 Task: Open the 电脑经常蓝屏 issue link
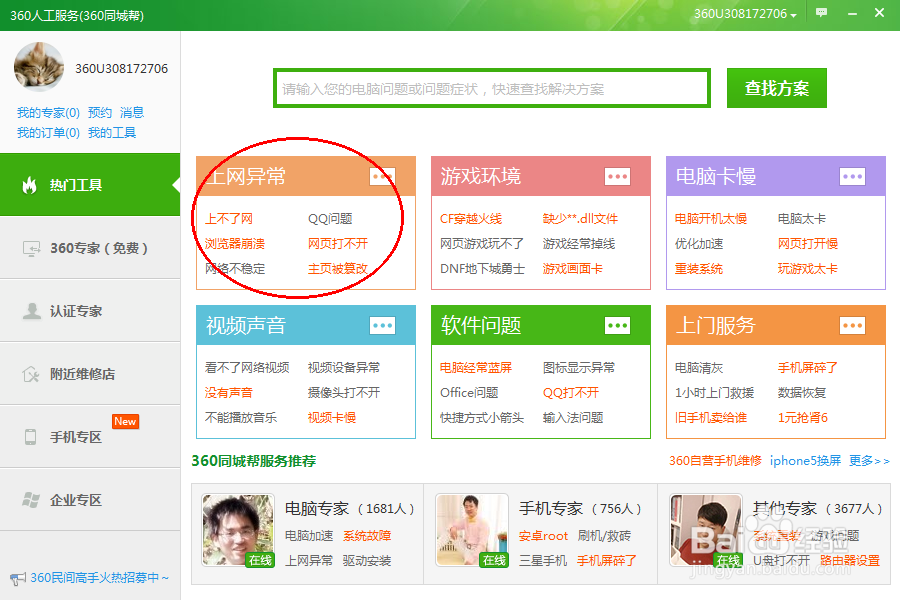476,367
